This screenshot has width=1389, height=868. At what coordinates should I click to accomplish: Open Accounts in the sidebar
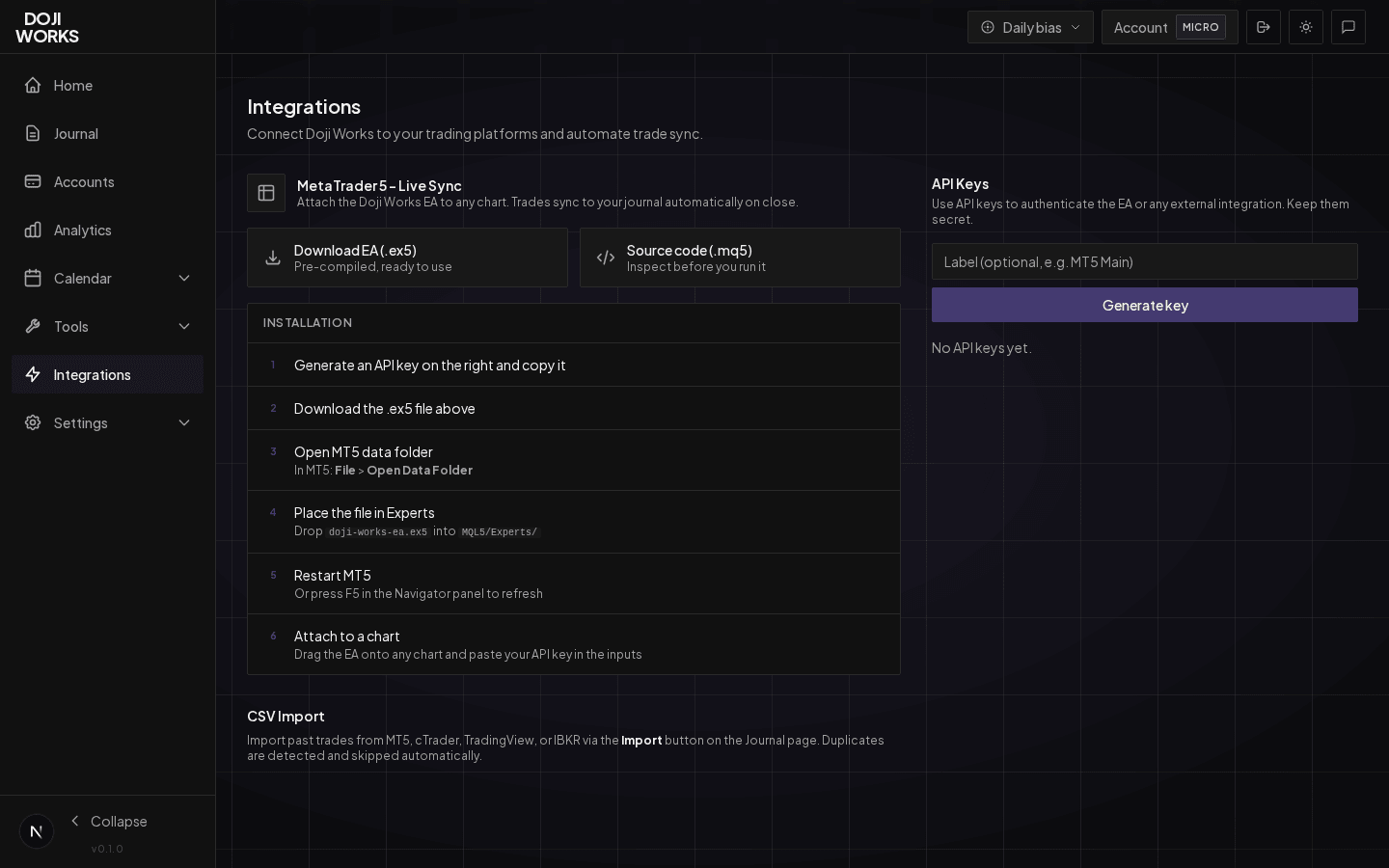(84, 181)
